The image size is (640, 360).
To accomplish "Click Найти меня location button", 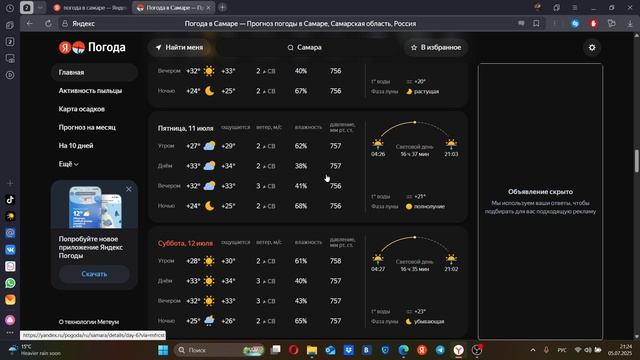I will point(179,47).
